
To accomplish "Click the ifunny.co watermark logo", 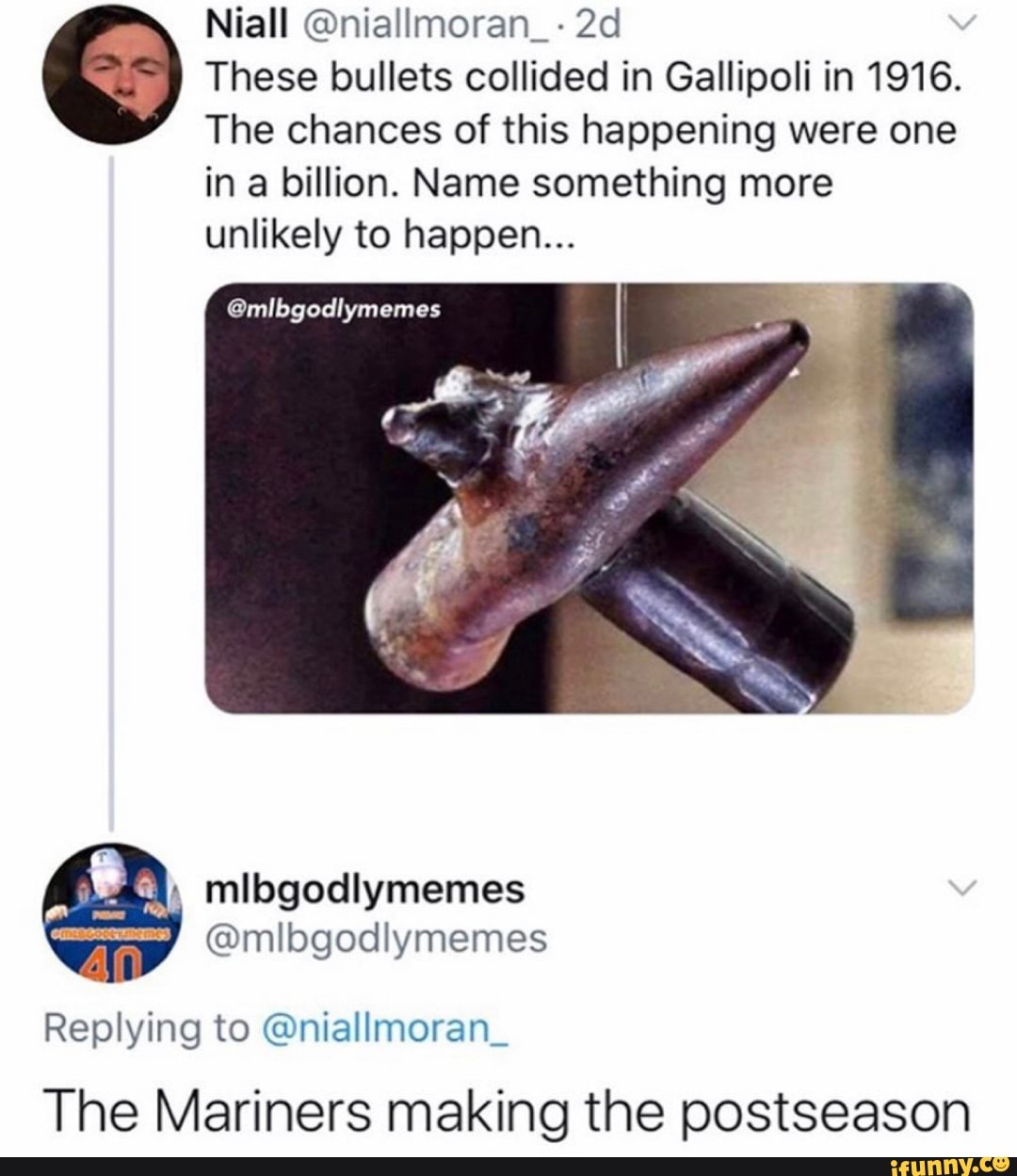I will pyautogui.click(x=952, y=1166).
